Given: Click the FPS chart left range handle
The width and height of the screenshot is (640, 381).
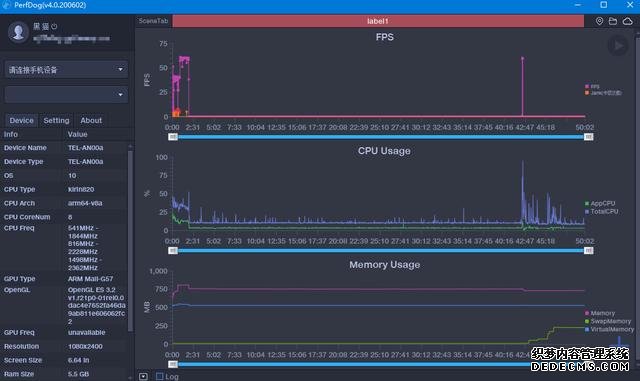Looking at the screenshot, I should [x=173, y=137].
